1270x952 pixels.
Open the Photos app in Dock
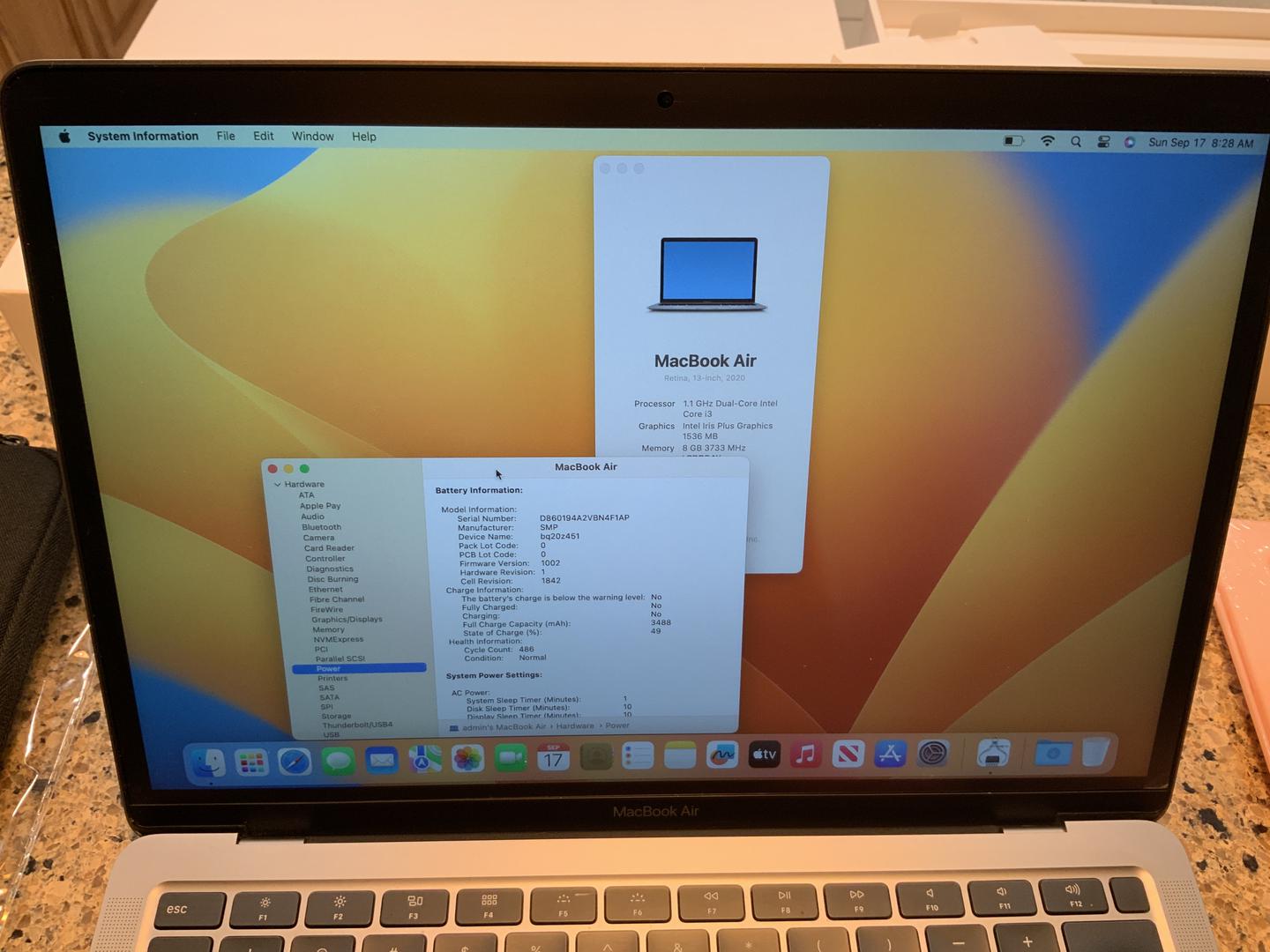(x=467, y=758)
